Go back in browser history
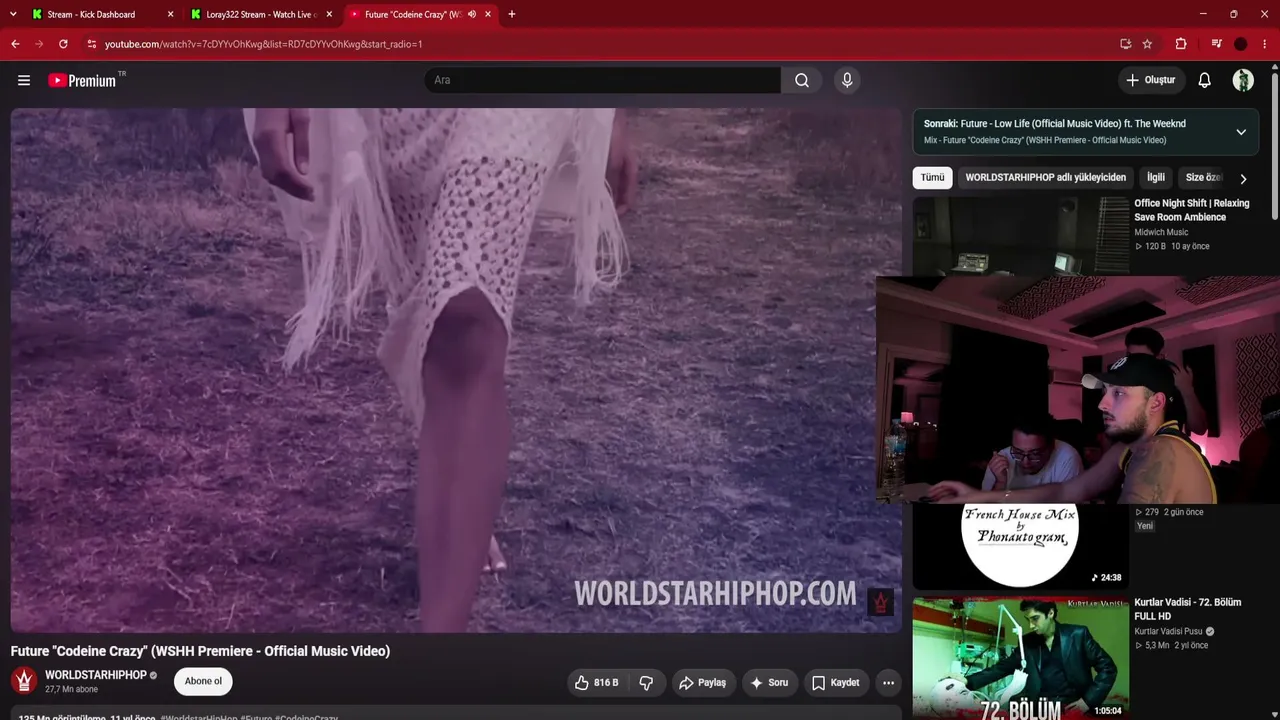This screenshot has width=1280, height=720. pos(15,44)
